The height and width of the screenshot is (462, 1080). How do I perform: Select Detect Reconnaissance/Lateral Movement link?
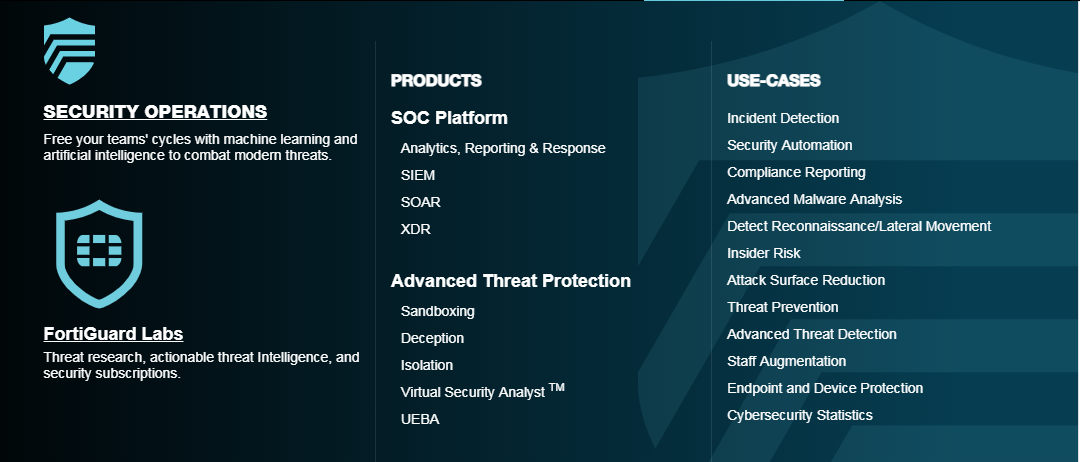tap(859, 226)
